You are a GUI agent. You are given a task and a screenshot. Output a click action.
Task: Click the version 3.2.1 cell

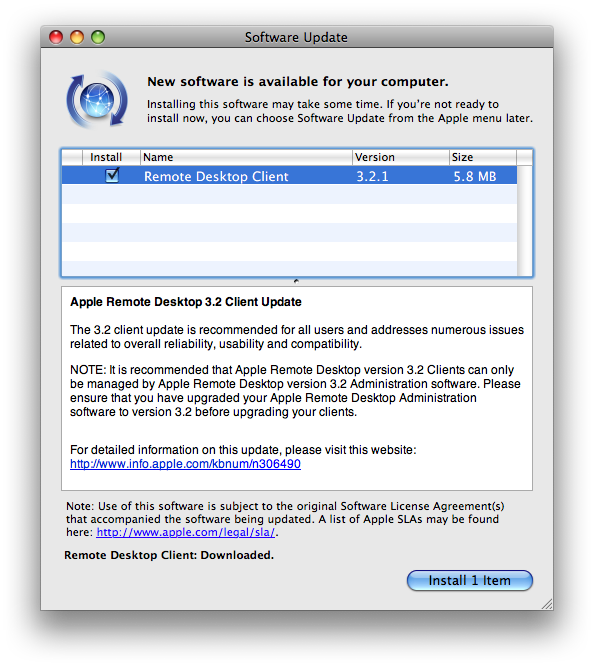click(x=372, y=176)
